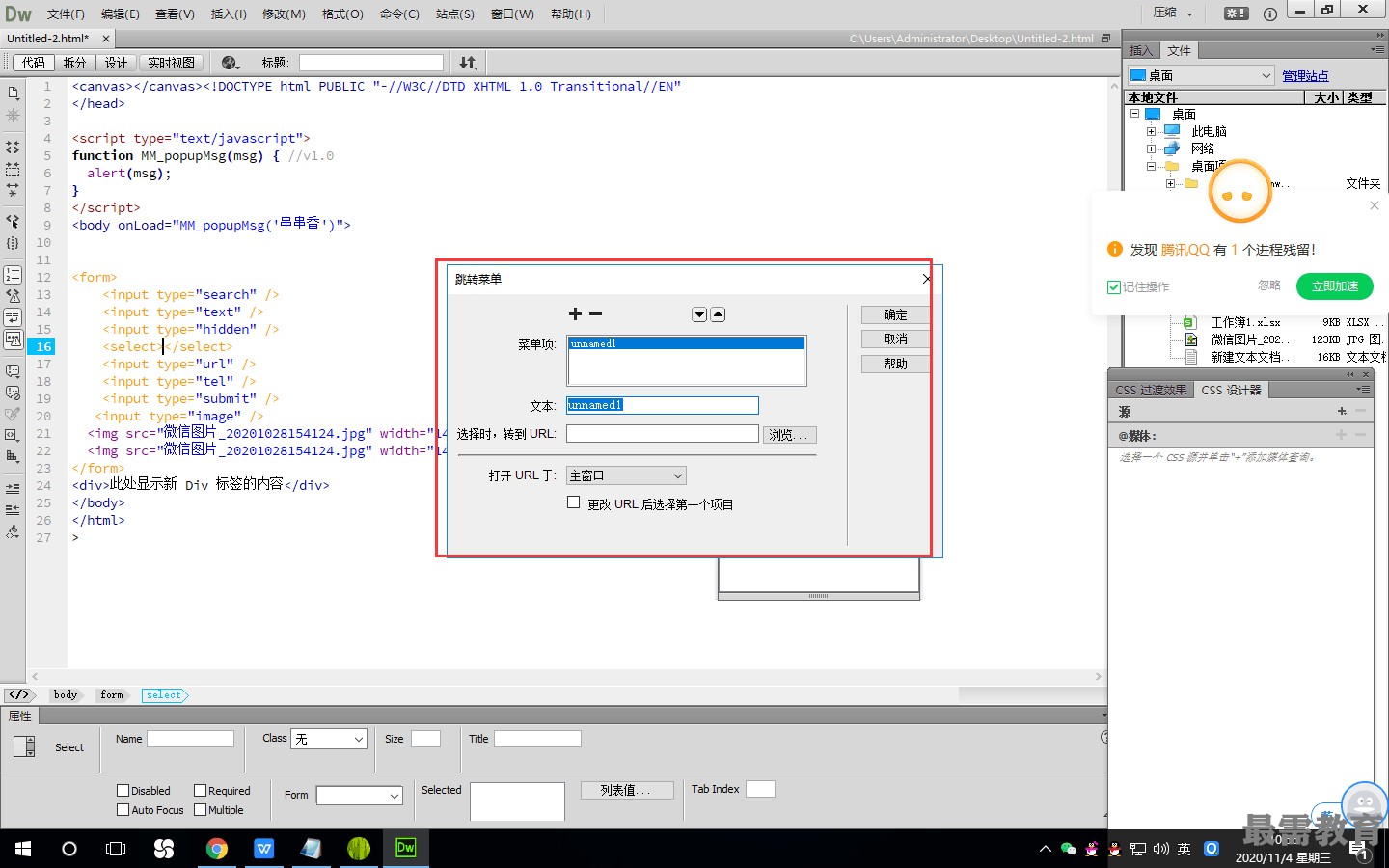Switch to 设计 design view
1389x868 pixels.
[116, 63]
